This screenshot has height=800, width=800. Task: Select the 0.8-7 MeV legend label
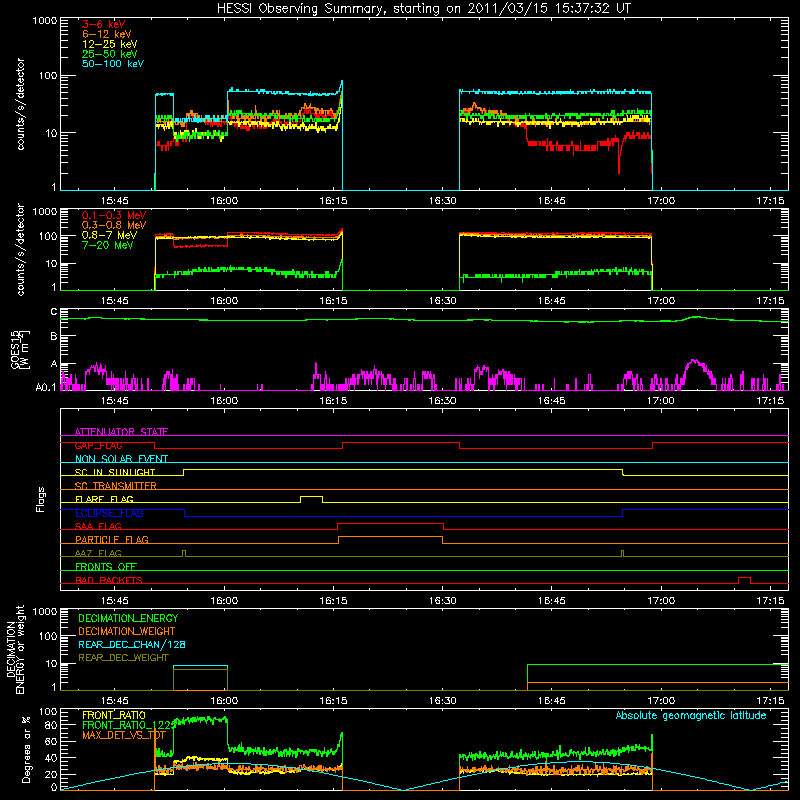point(109,235)
